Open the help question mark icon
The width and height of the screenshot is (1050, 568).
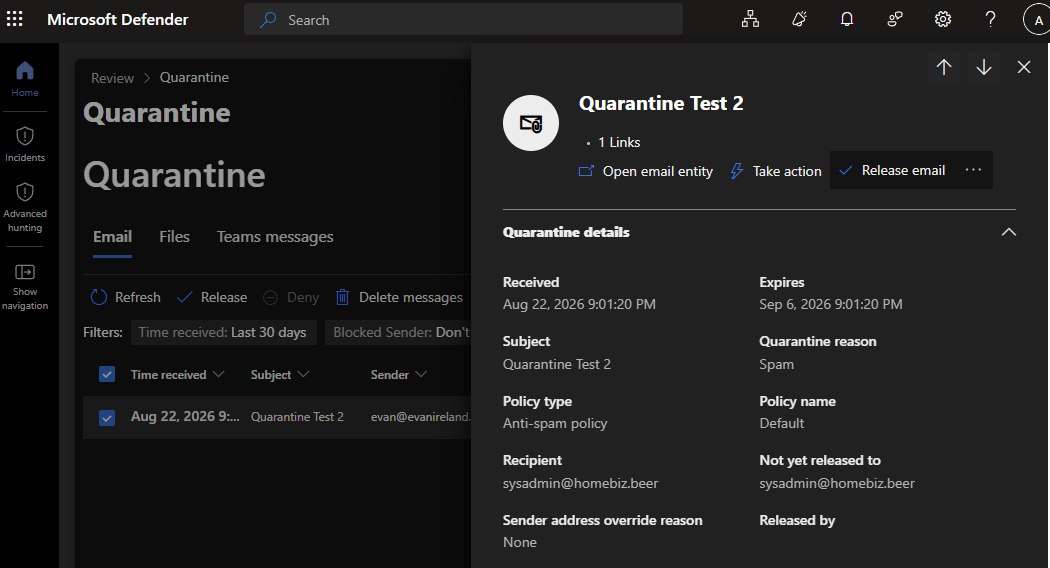(x=990, y=19)
